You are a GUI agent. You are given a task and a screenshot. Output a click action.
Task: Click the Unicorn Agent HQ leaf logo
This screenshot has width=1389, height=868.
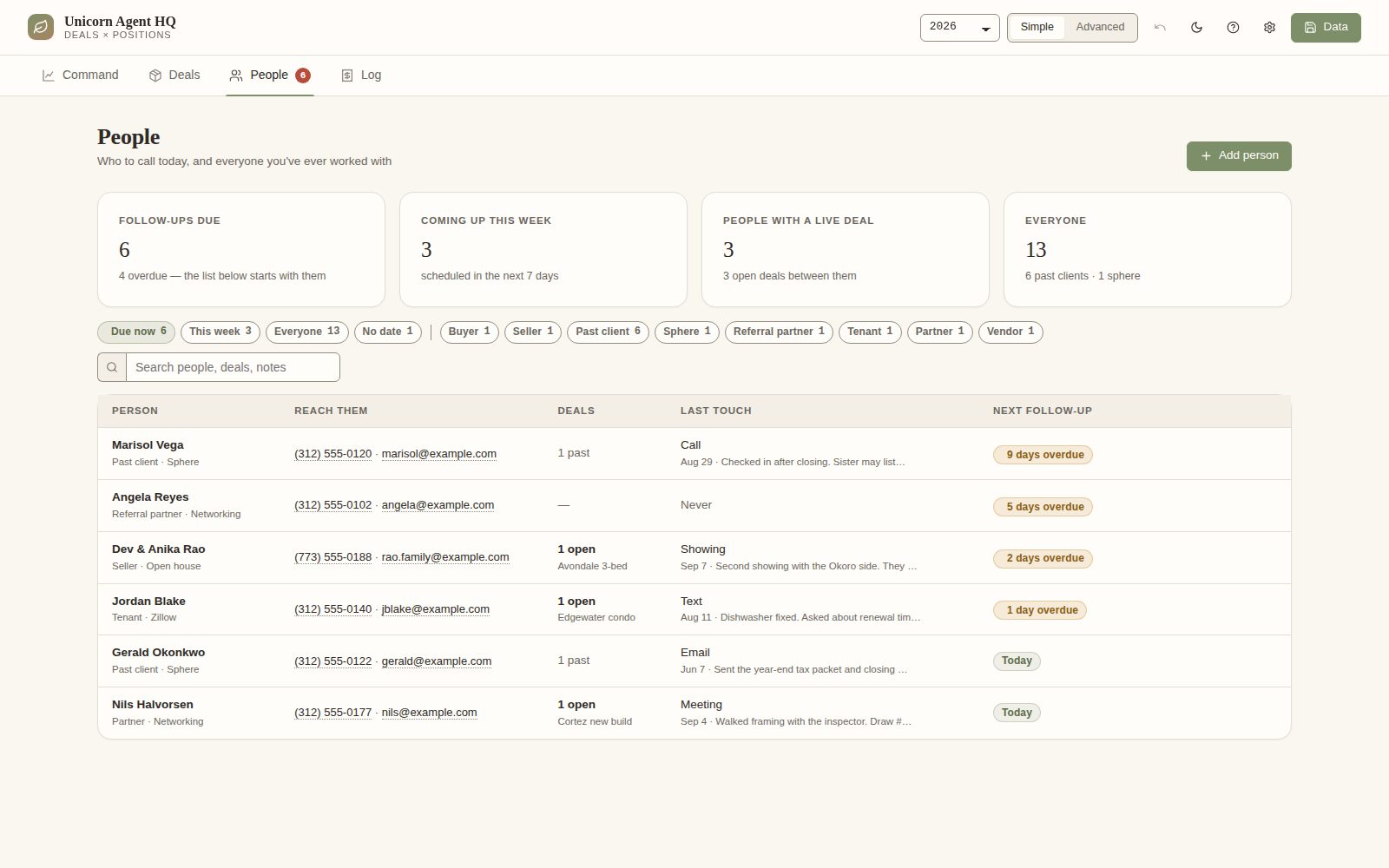pos(41,27)
